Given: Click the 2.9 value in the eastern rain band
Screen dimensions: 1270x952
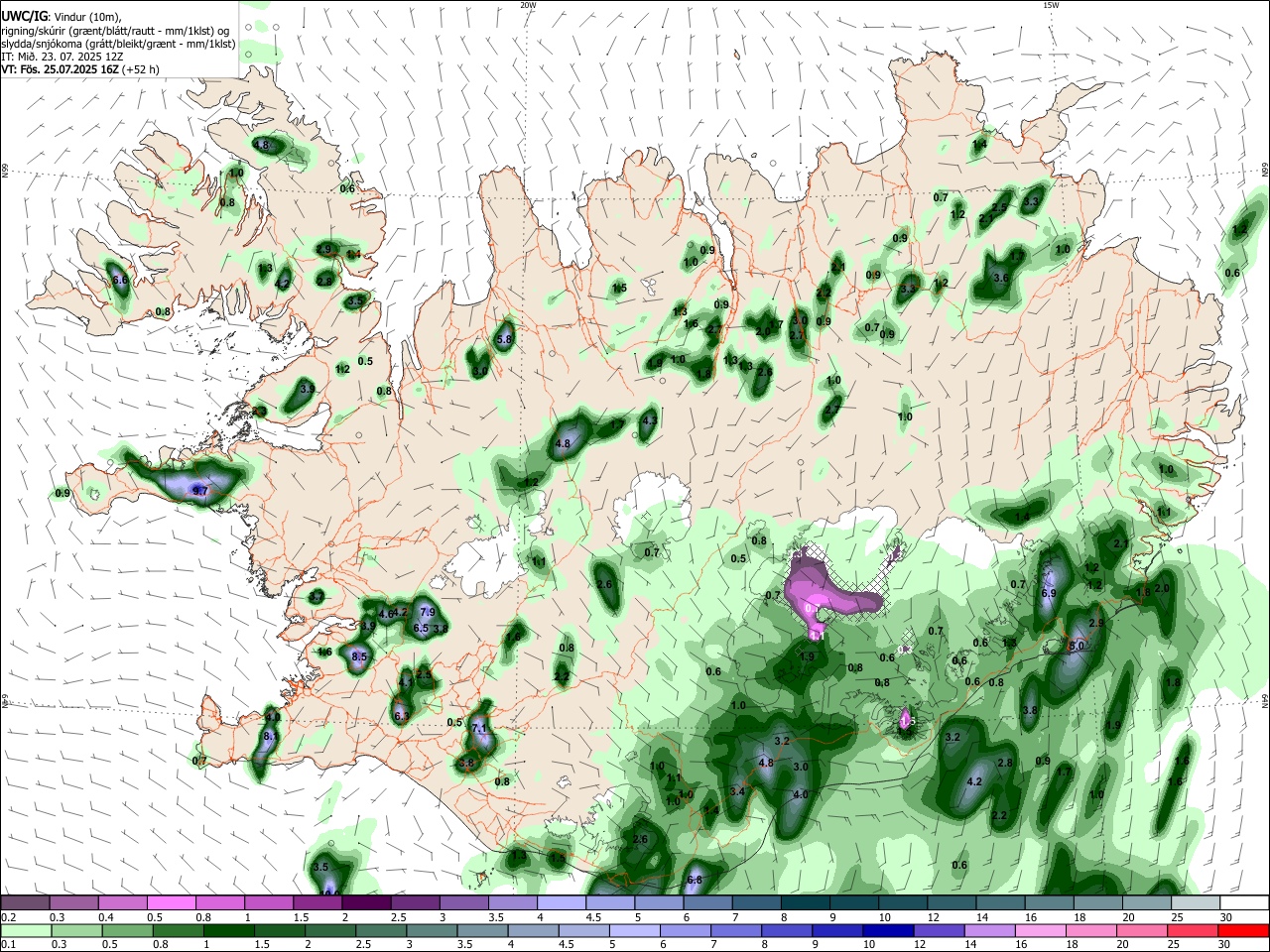Looking at the screenshot, I should pyautogui.click(x=1096, y=623).
